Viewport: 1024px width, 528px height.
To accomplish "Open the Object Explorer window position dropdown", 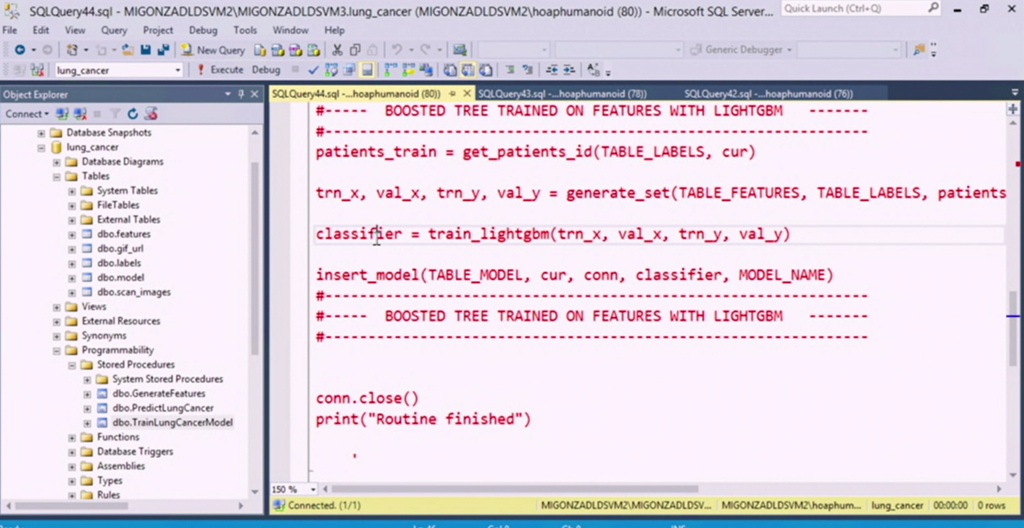I will click(228, 94).
